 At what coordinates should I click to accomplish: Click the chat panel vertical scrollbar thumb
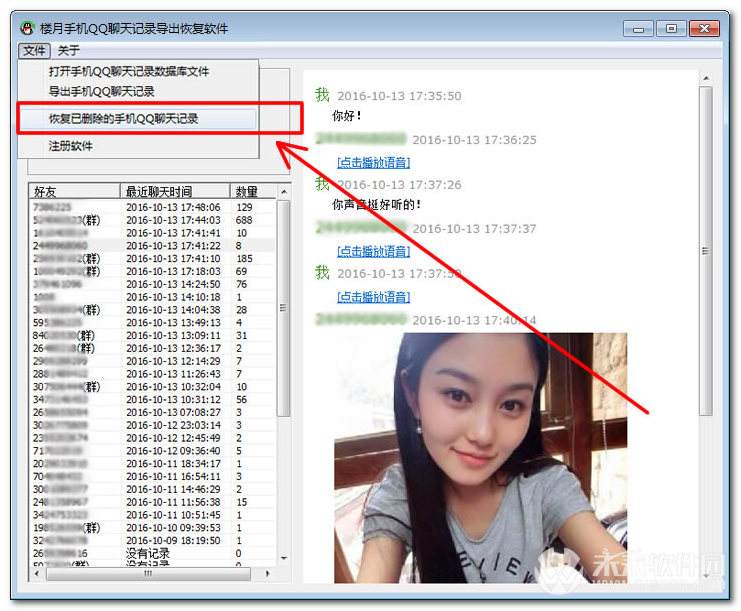tap(706, 251)
